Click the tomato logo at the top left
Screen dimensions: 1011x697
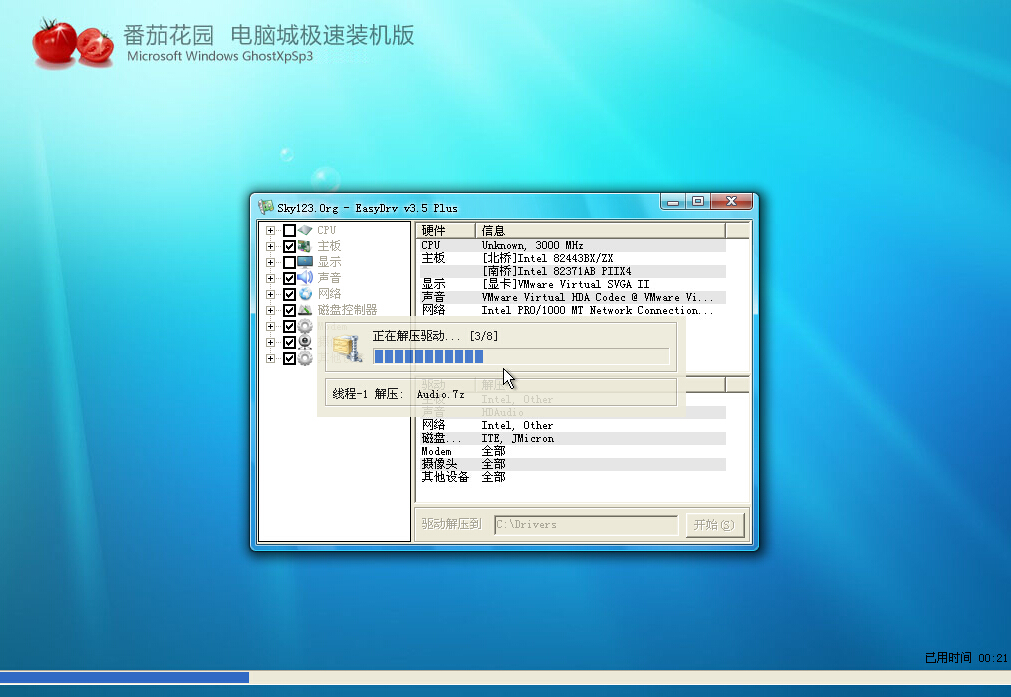tap(72, 43)
